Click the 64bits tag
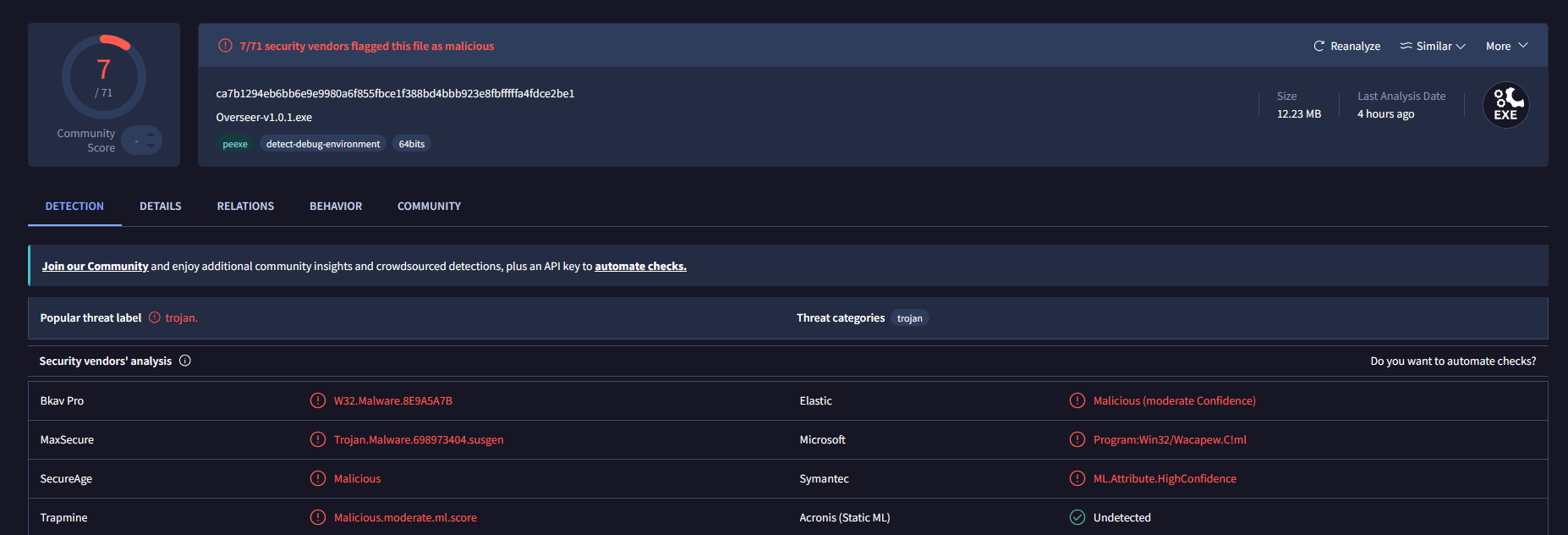 point(412,144)
